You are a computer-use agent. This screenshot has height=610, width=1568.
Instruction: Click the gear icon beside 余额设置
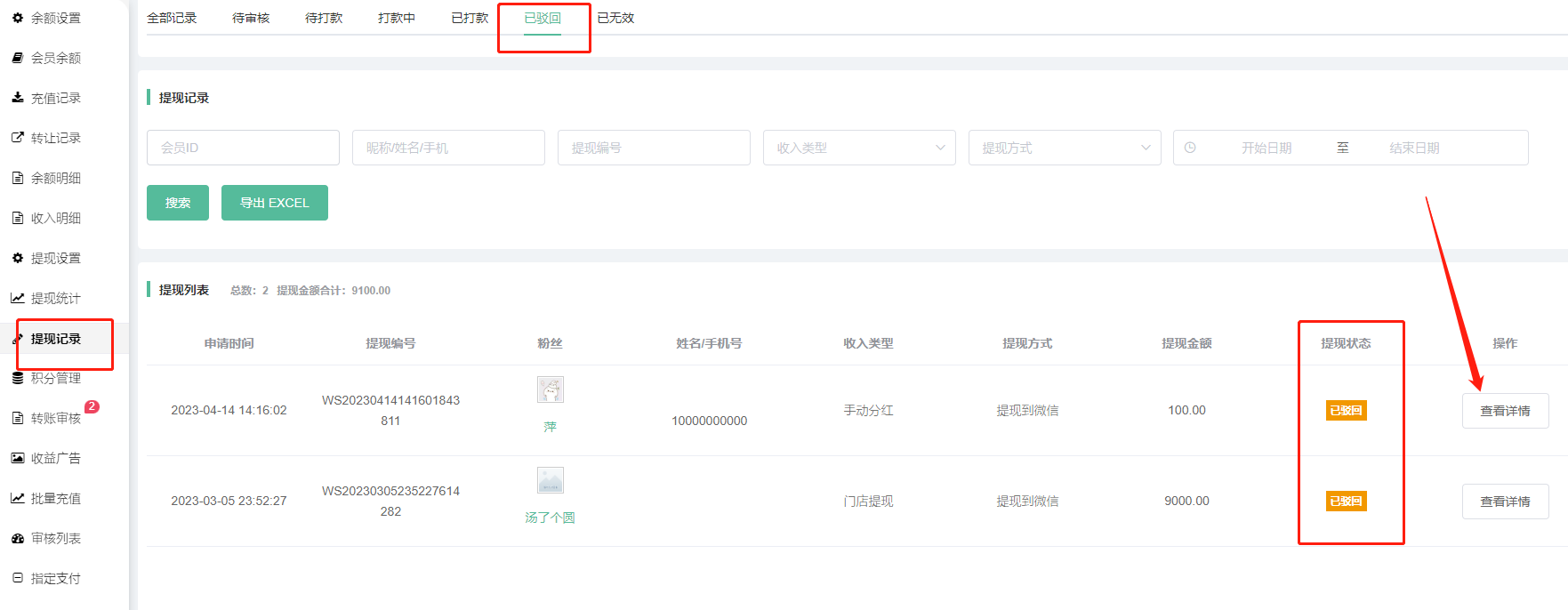pos(18,18)
